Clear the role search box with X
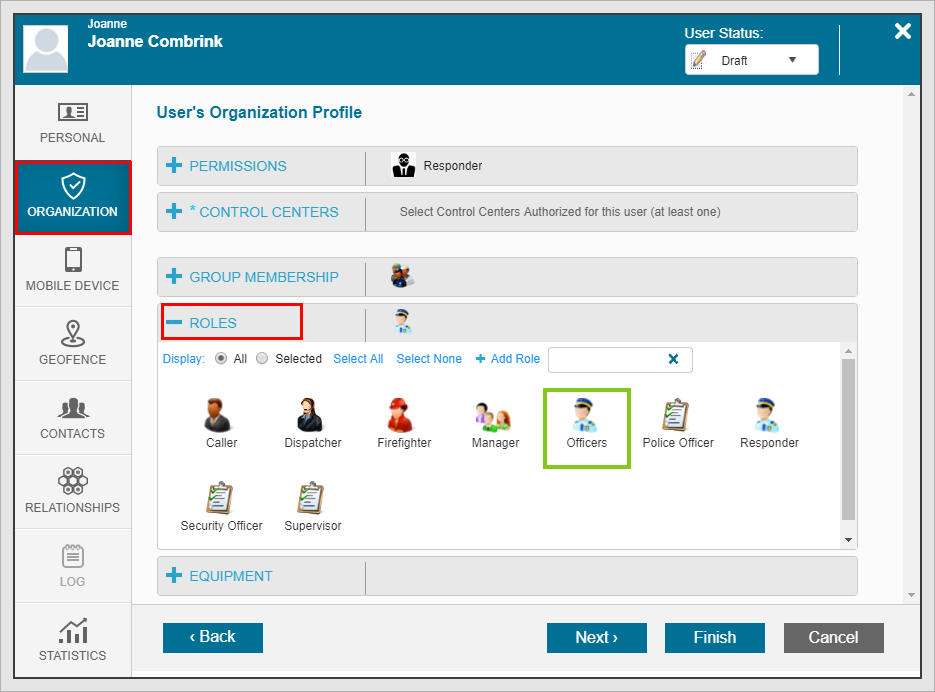This screenshot has height=692, width=935. coord(673,359)
